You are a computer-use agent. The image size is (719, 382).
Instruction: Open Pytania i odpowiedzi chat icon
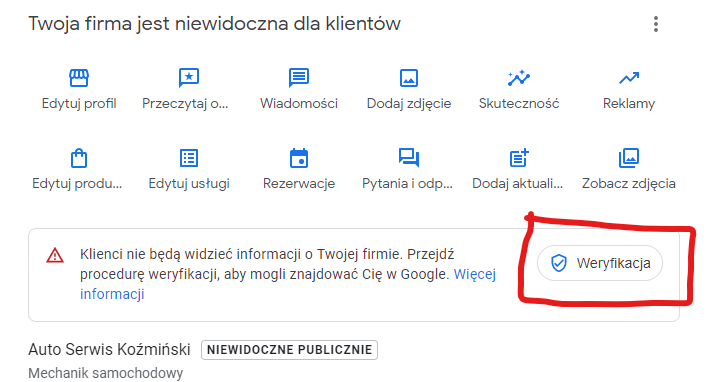coord(409,158)
